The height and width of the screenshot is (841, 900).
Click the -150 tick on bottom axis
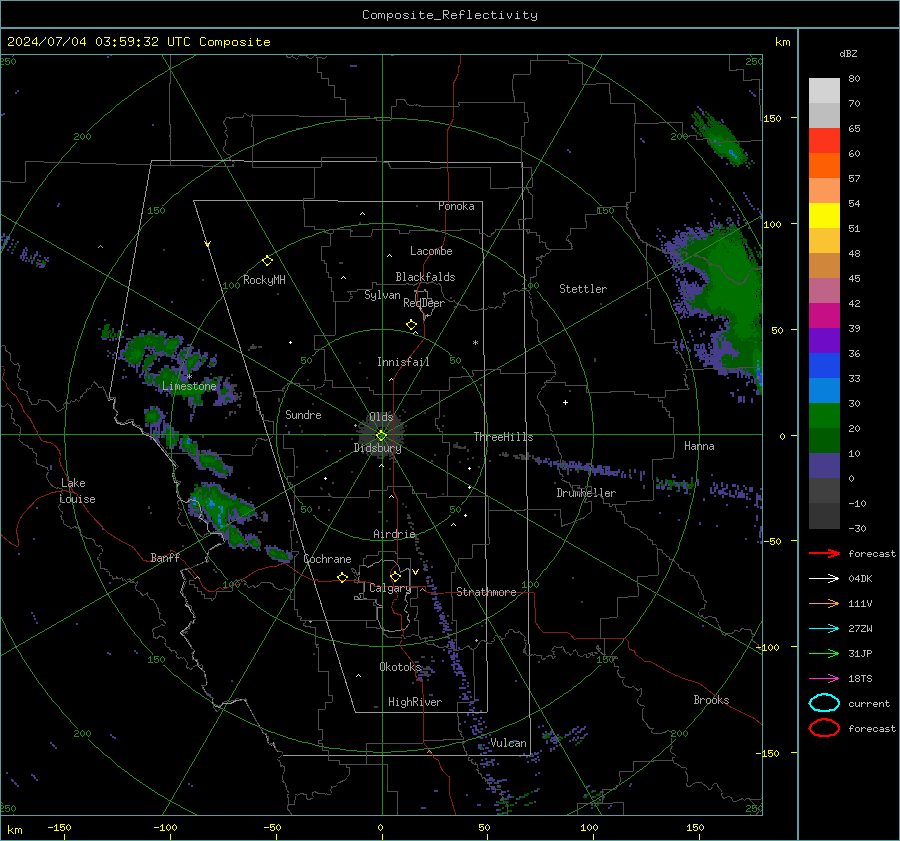59,827
